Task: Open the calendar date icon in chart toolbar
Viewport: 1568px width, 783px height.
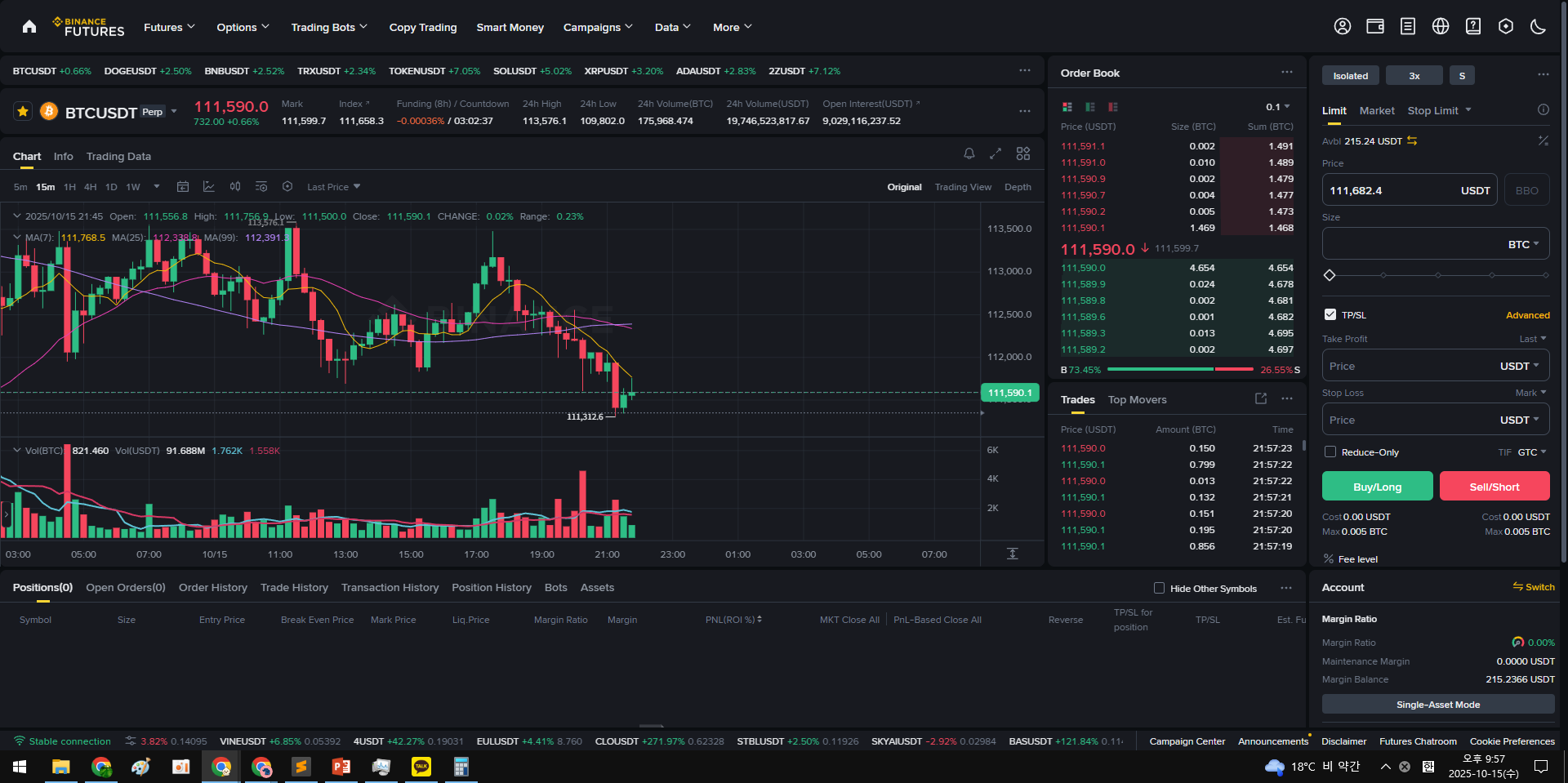Action: coord(183,187)
